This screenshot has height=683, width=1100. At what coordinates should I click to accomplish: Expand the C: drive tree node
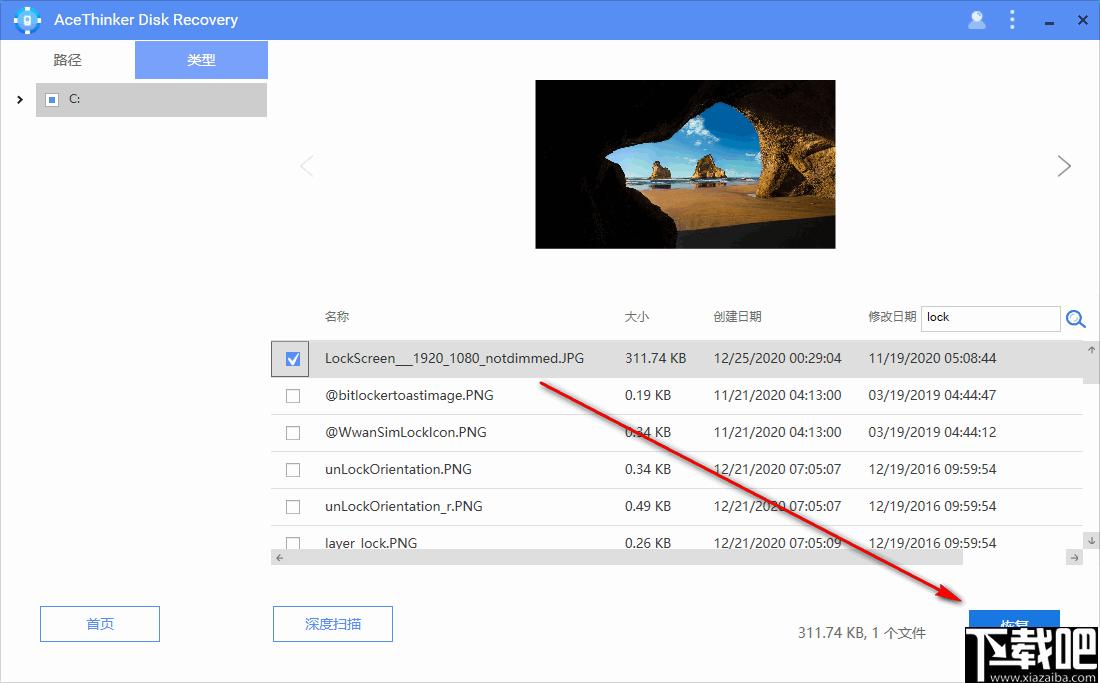[x=20, y=100]
